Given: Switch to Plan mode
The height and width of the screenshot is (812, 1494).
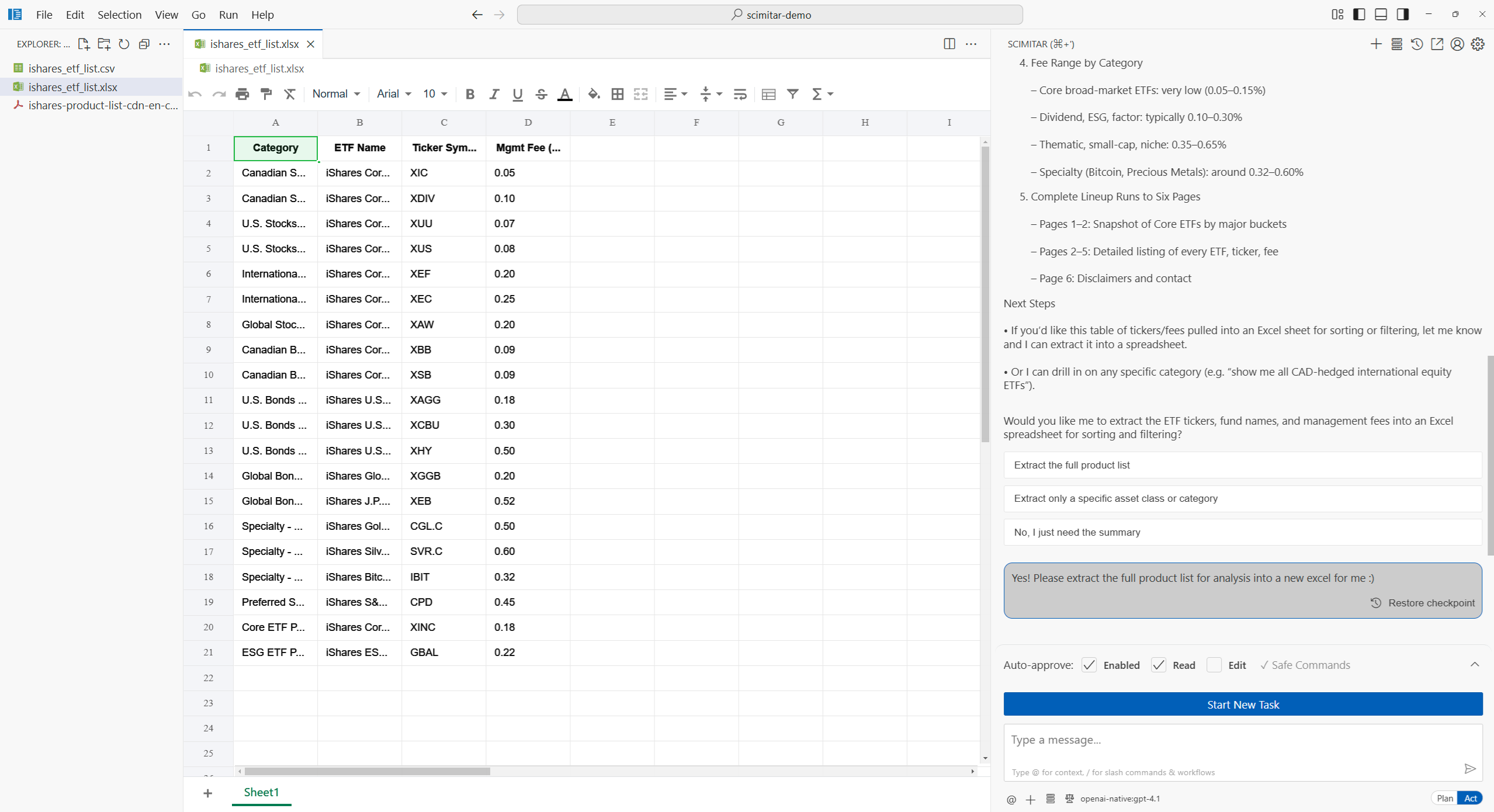Looking at the screenshot, I should [x=1444, y=799].
